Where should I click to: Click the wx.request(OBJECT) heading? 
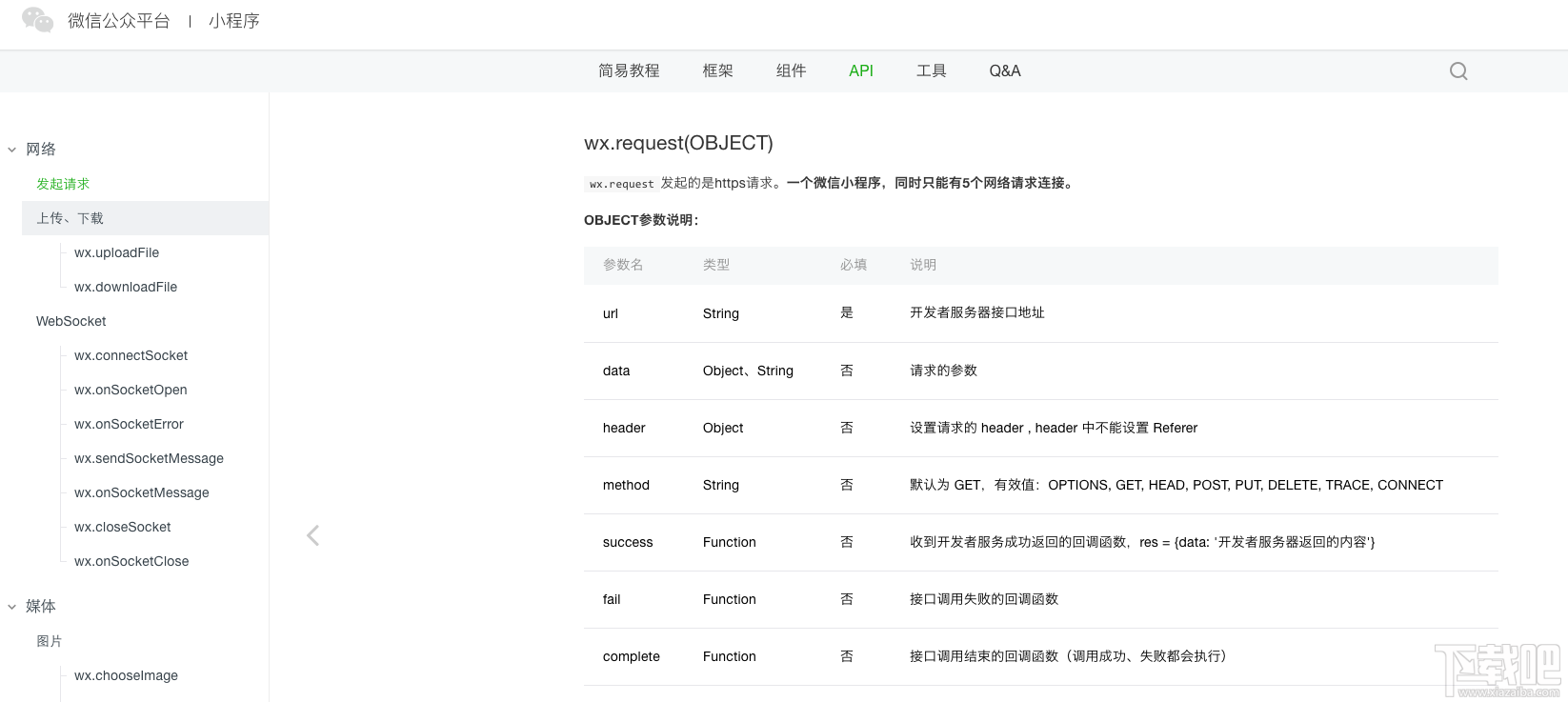coord(678,143)
